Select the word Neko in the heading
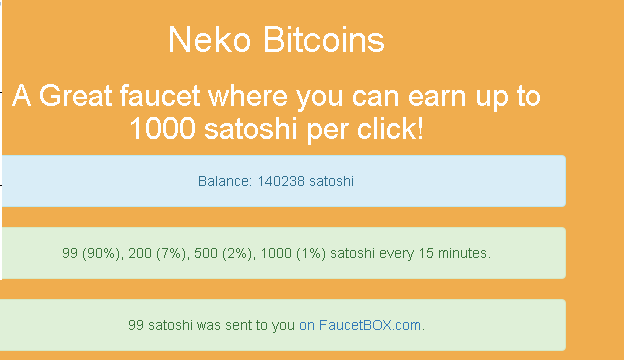 pos(209,39)
